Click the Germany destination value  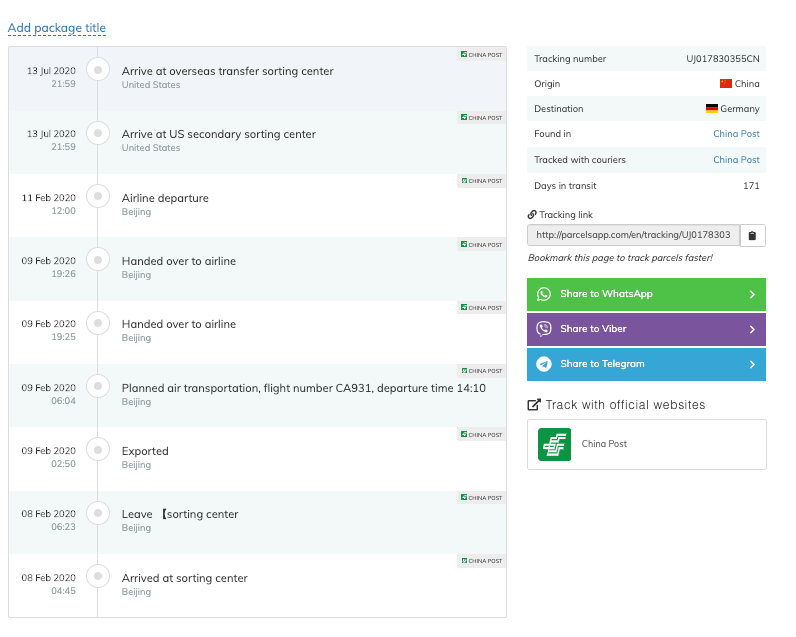click(740, 109)
